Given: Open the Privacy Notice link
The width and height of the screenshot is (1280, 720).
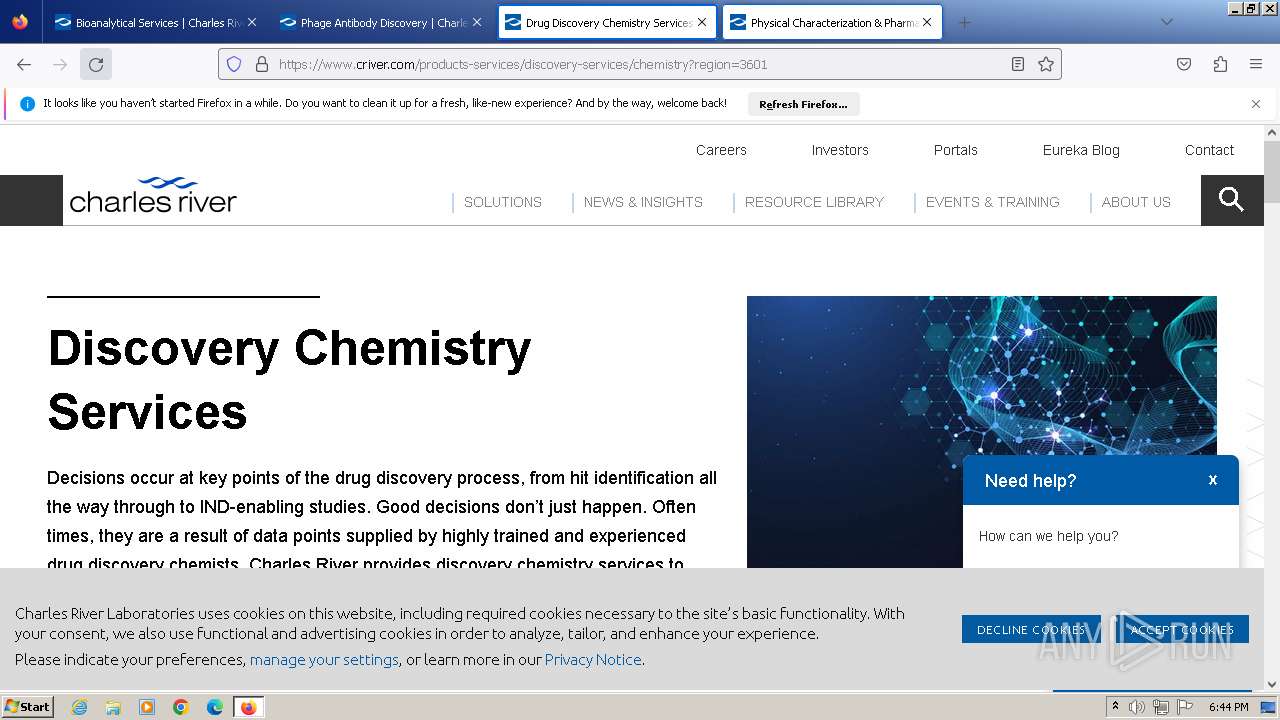Looking at the screenshot, I should [x=593, y=659].
